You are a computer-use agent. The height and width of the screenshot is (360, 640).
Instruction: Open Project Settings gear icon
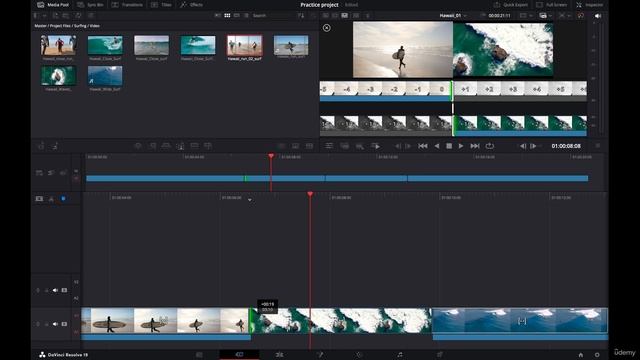click(x=597, y=355)
